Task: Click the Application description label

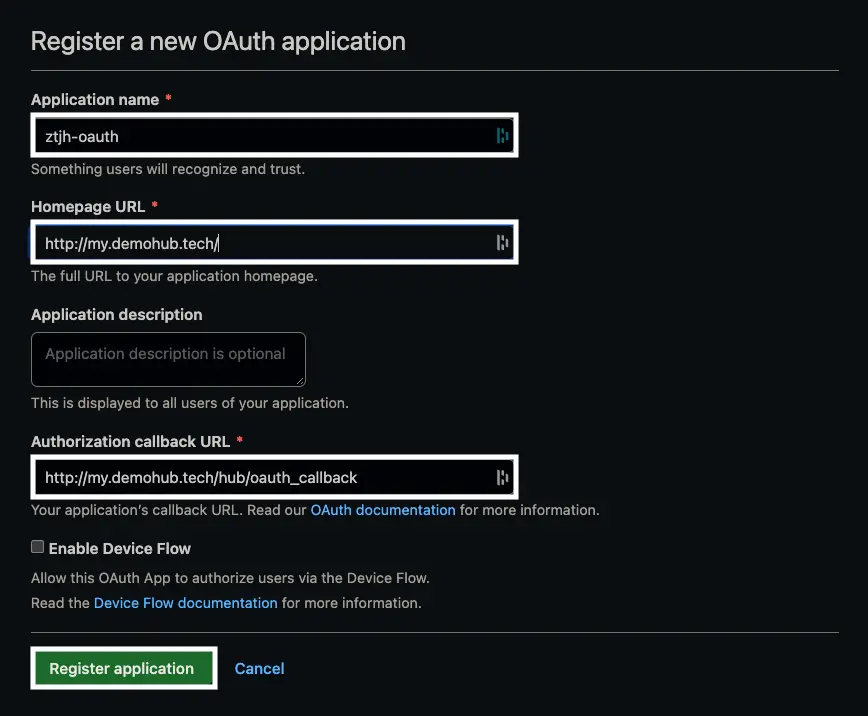Action: click(117, 315)
